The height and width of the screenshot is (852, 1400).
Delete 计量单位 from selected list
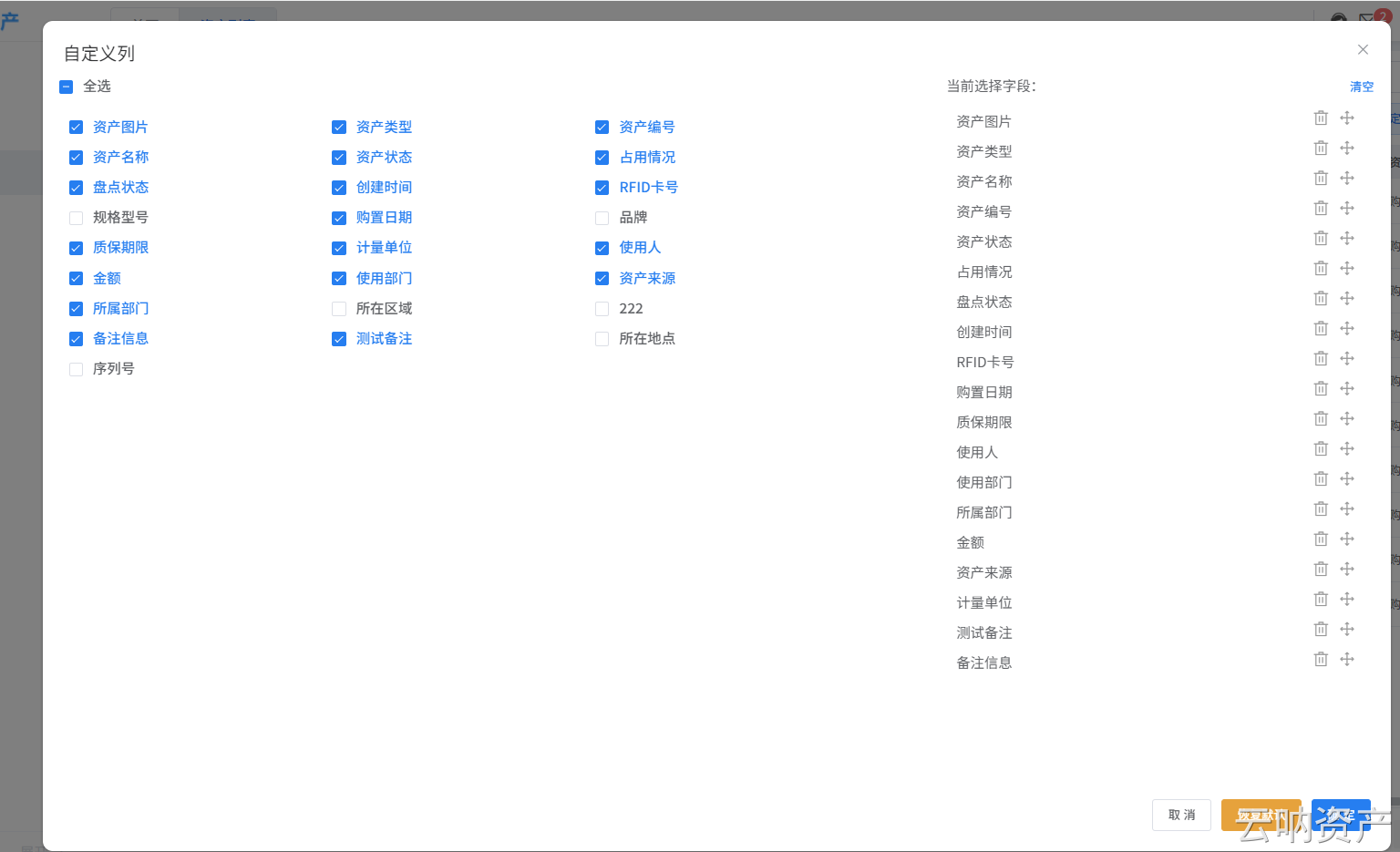pyautogui.click(x=1321, y=599)
